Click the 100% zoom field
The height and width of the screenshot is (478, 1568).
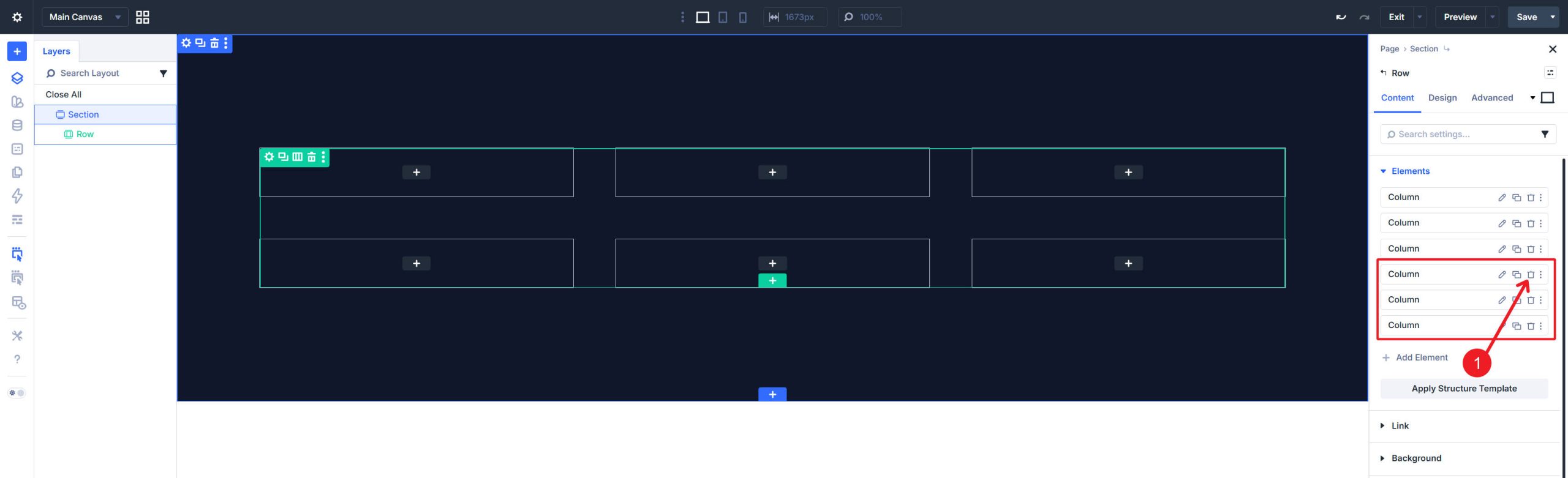click(x=870, y=17)
